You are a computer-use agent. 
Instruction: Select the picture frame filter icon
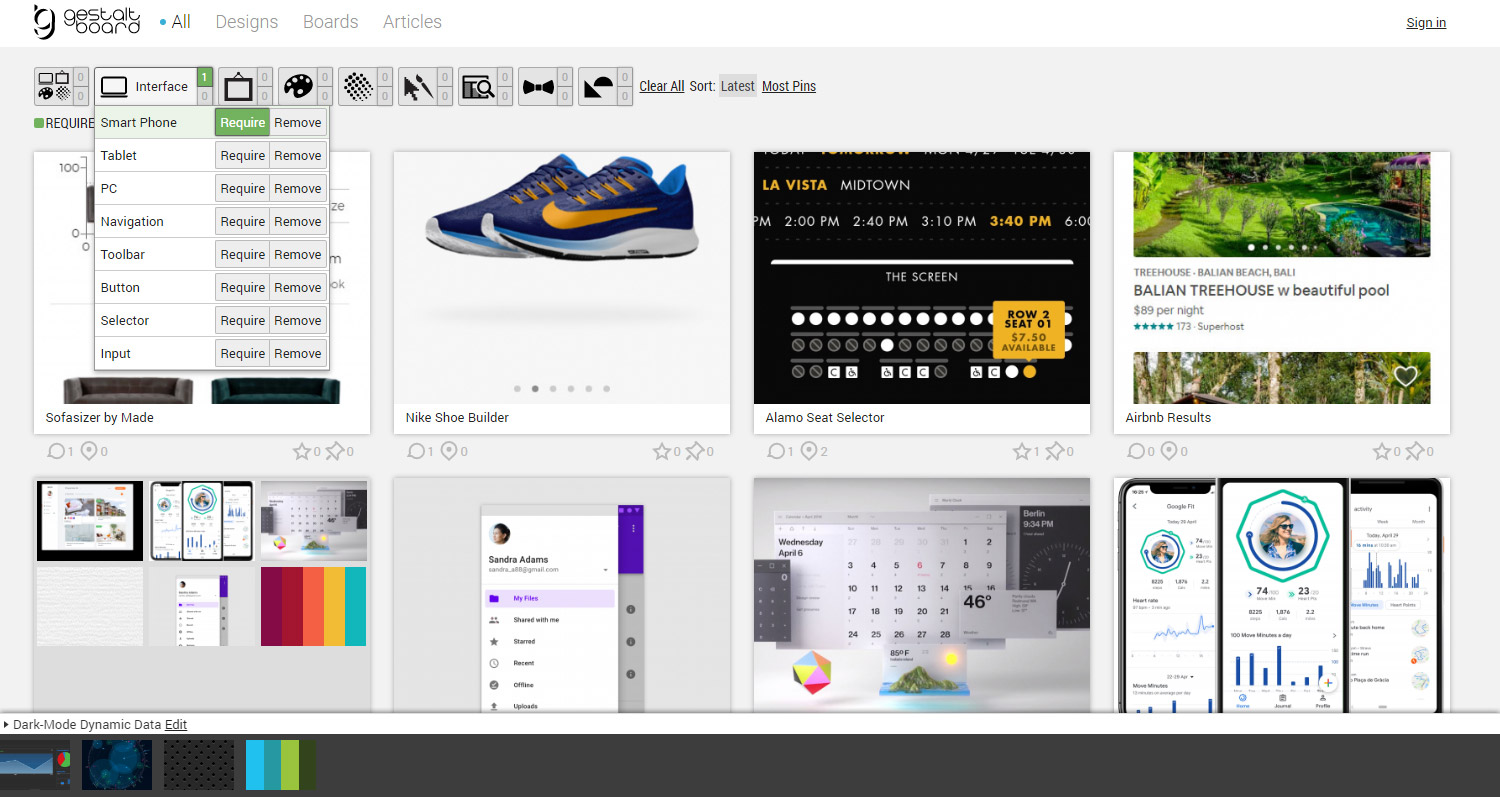coord(238,86)
